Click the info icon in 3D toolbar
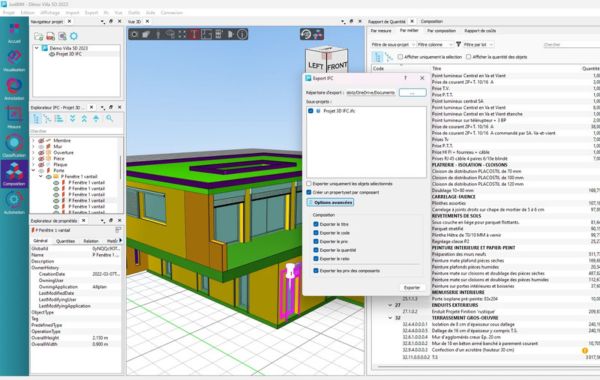The image size is (600, 380). tap(242, 34)
